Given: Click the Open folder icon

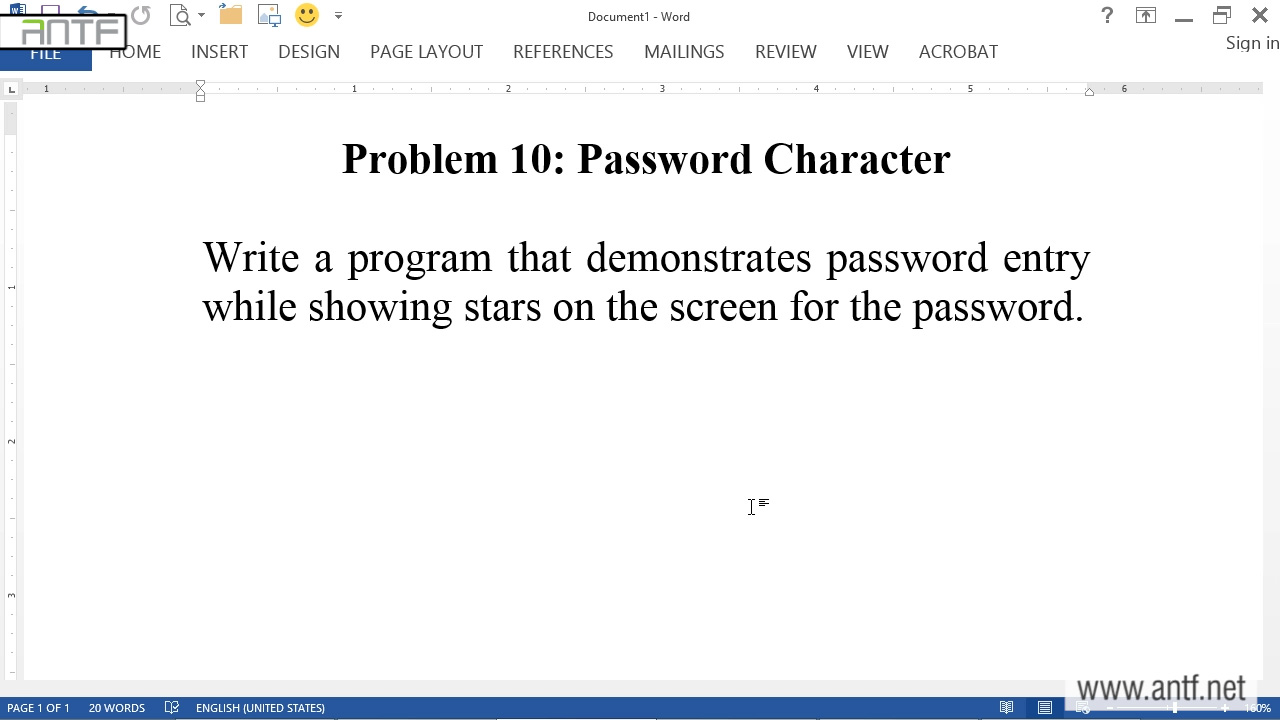Looking at the screenshot, I should (231, 15).
